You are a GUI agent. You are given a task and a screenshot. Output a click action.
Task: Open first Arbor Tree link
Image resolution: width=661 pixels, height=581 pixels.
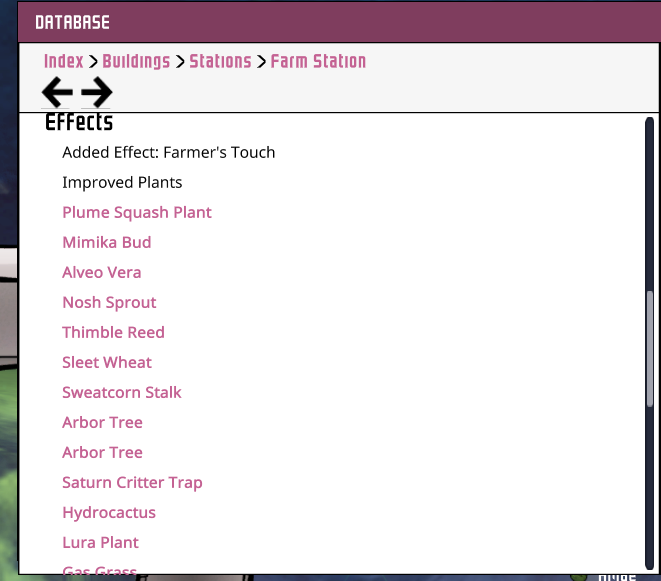pyautogui.click(x=102, y=422)
